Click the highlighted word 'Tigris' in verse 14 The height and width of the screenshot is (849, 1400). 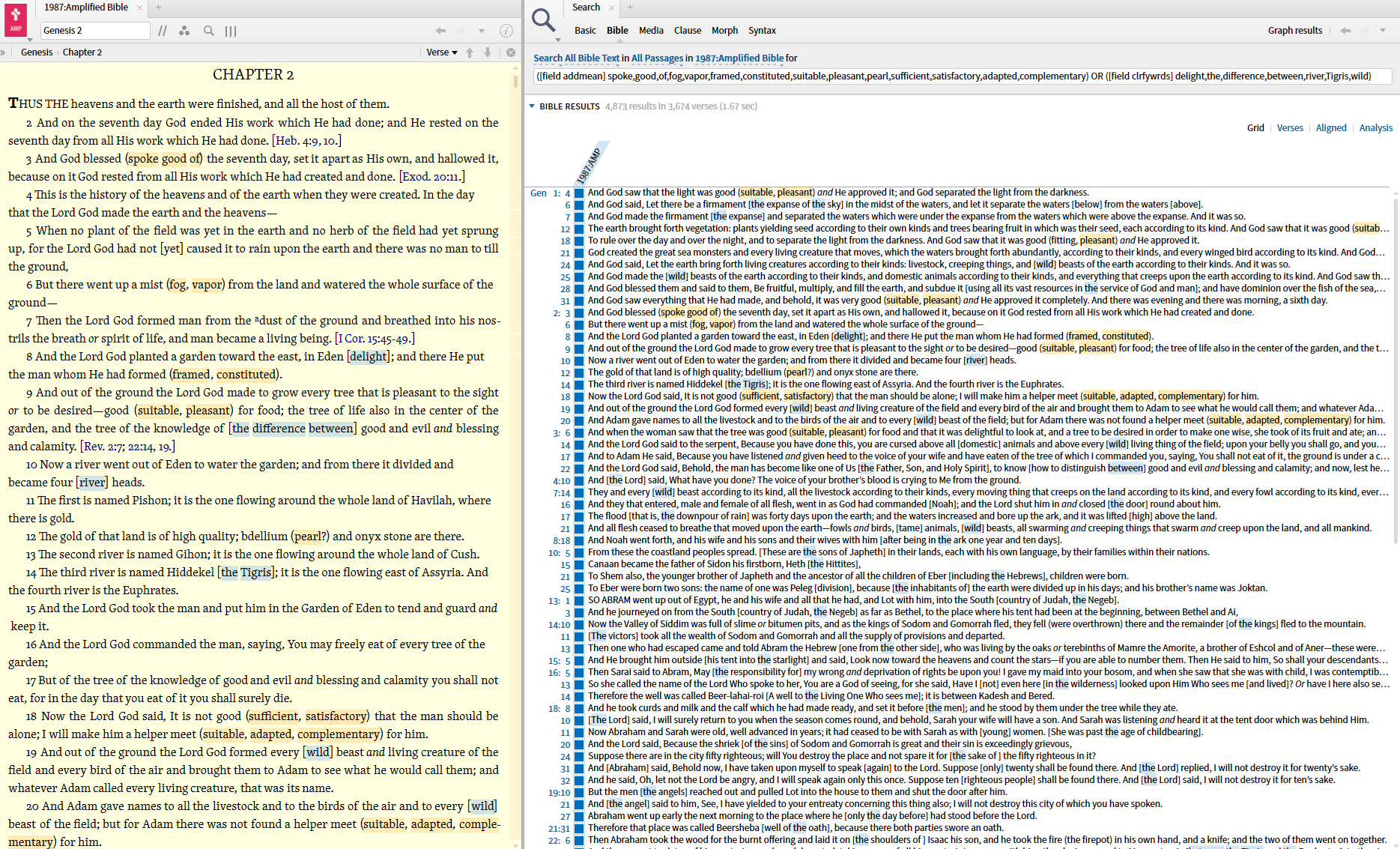[x=255, y=572]
